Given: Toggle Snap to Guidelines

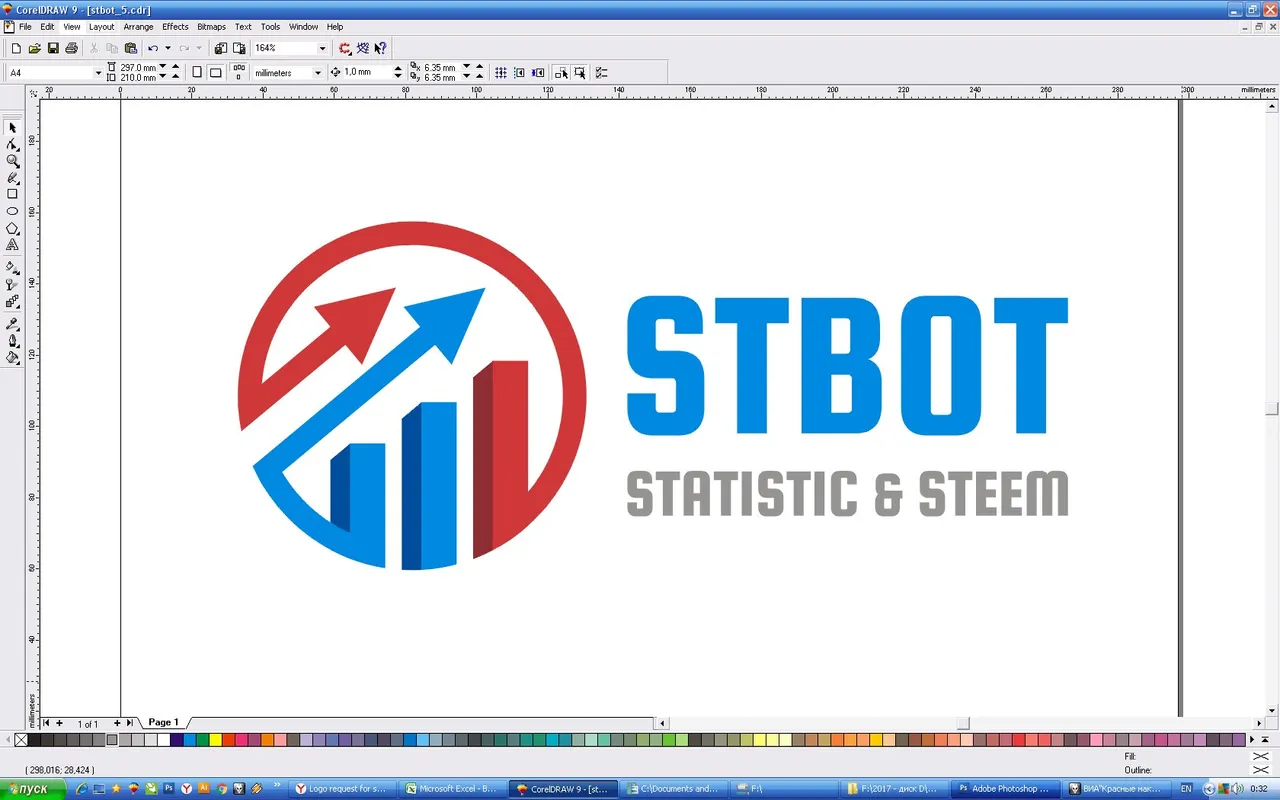Looking at the screenshot, I should pos(519,72).
